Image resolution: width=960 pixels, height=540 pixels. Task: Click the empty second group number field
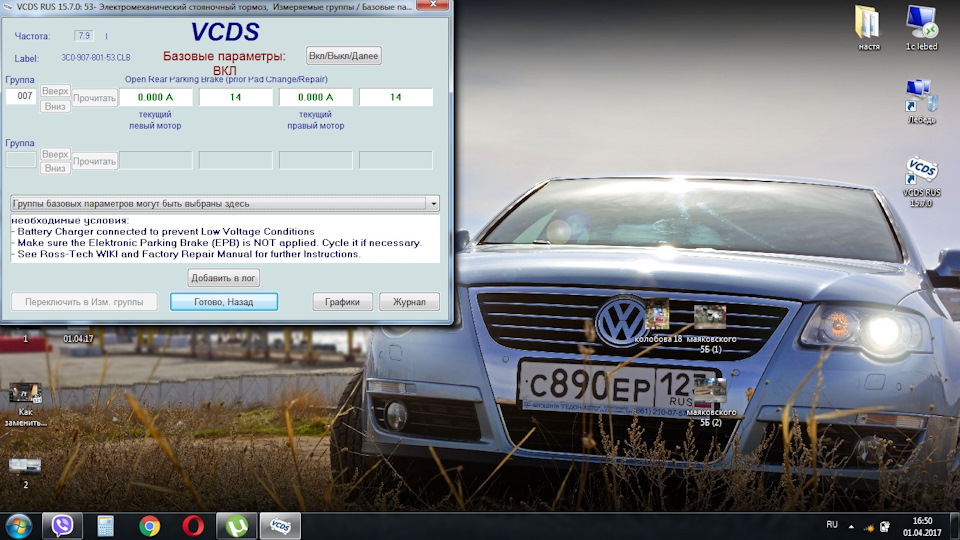(x=21, y=160)
